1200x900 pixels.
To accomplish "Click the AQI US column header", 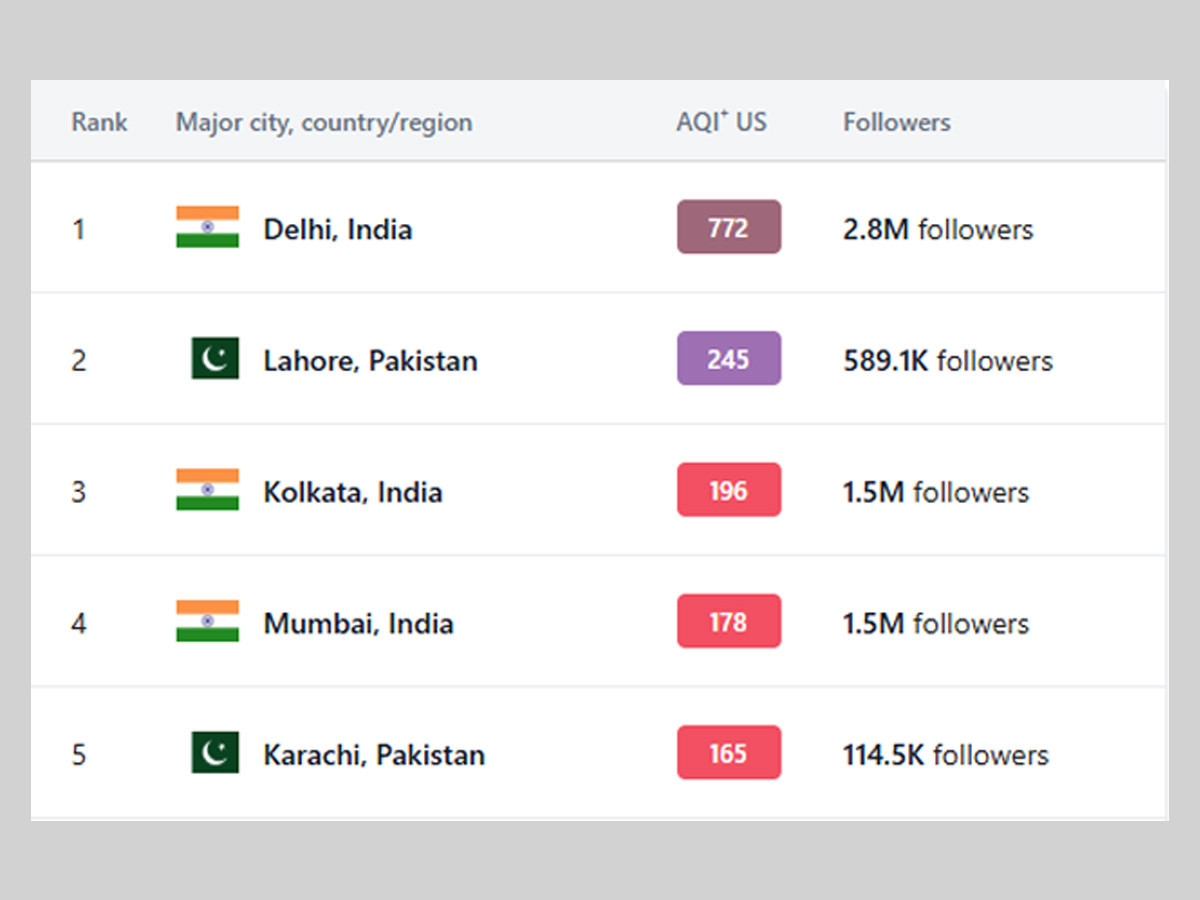I will (721, 122).
